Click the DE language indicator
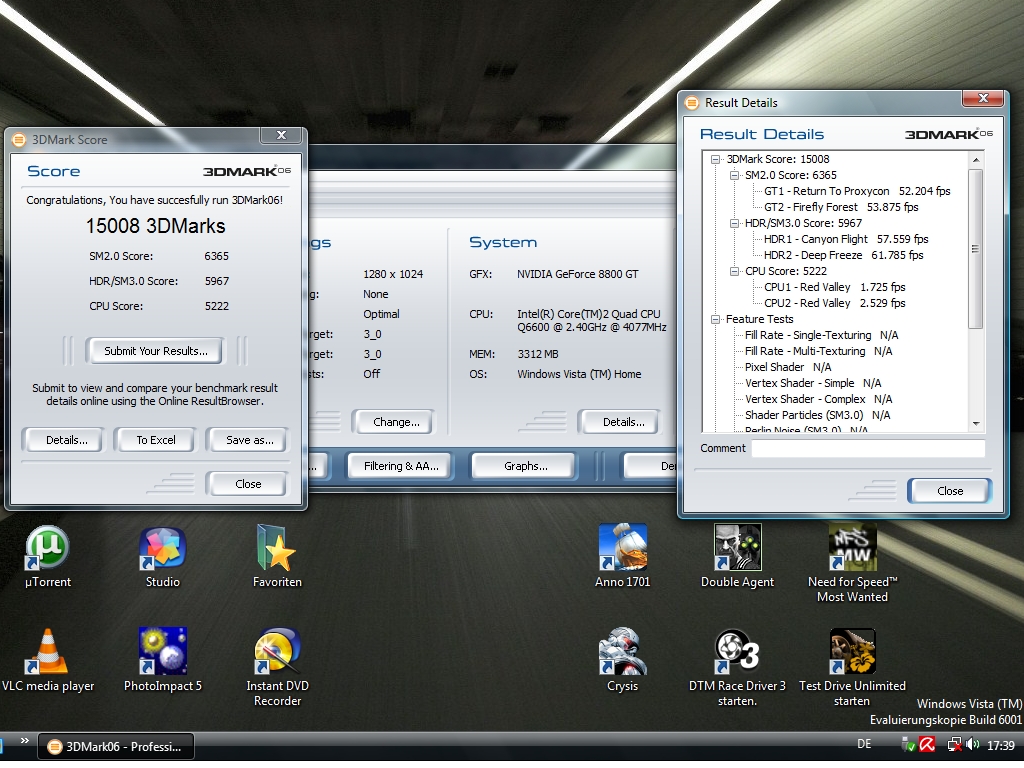1024x768 pixels. [x=864, y=744]
